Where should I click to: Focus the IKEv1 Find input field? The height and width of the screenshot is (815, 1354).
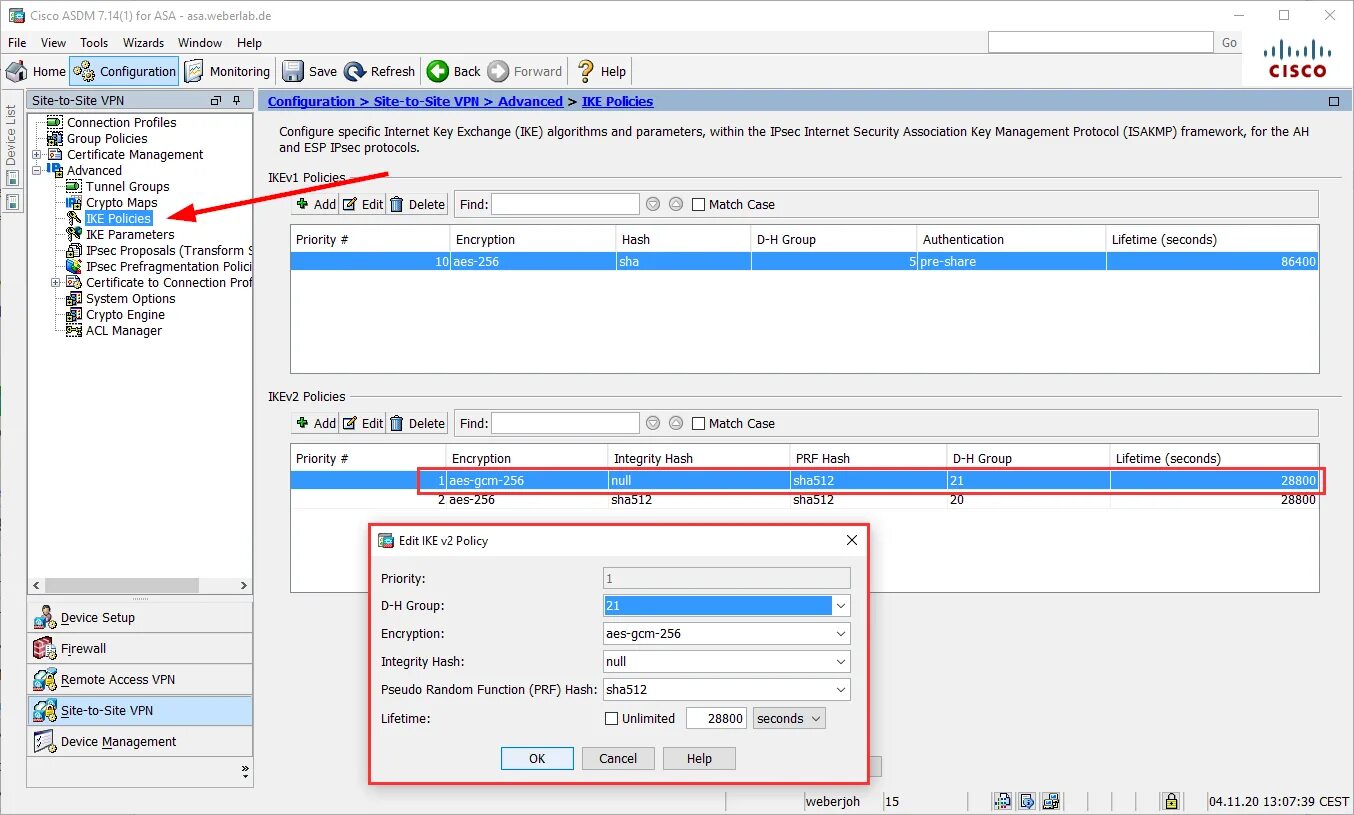tap(565, 204)
